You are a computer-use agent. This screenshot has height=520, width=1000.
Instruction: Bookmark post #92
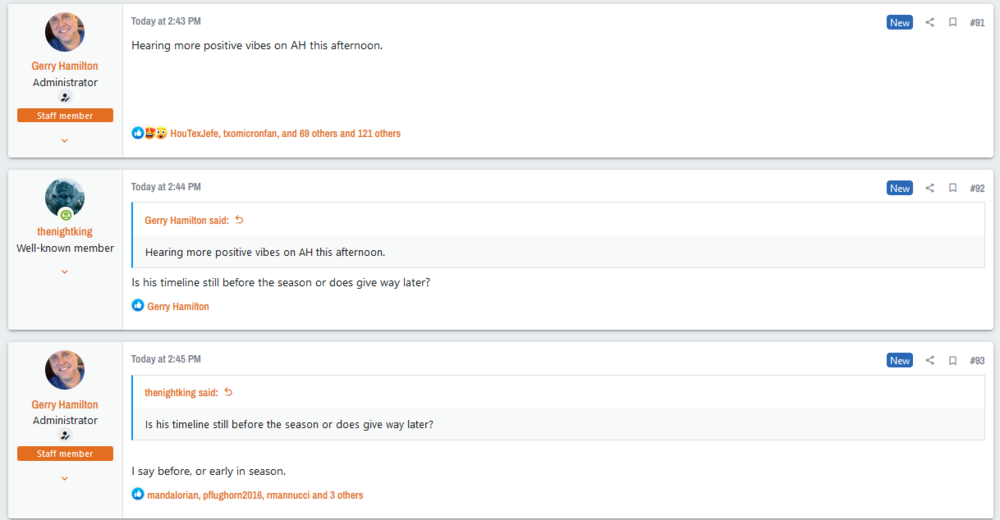[x=953, y=188]
